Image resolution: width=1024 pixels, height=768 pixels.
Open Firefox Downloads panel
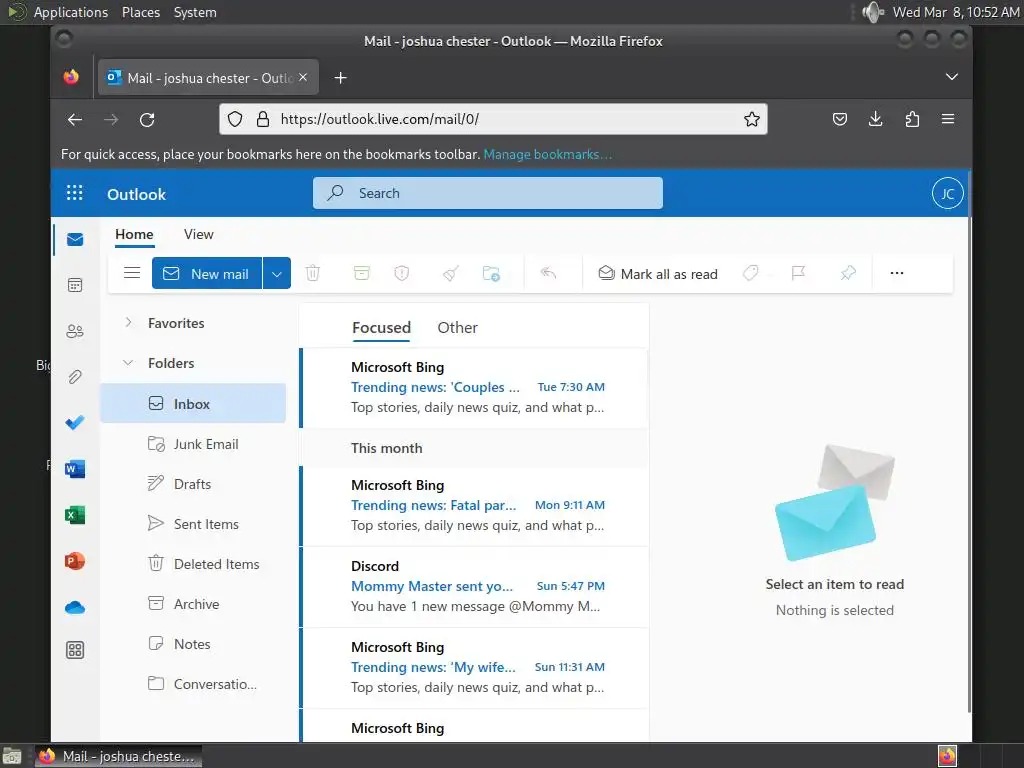coord(876,119)
